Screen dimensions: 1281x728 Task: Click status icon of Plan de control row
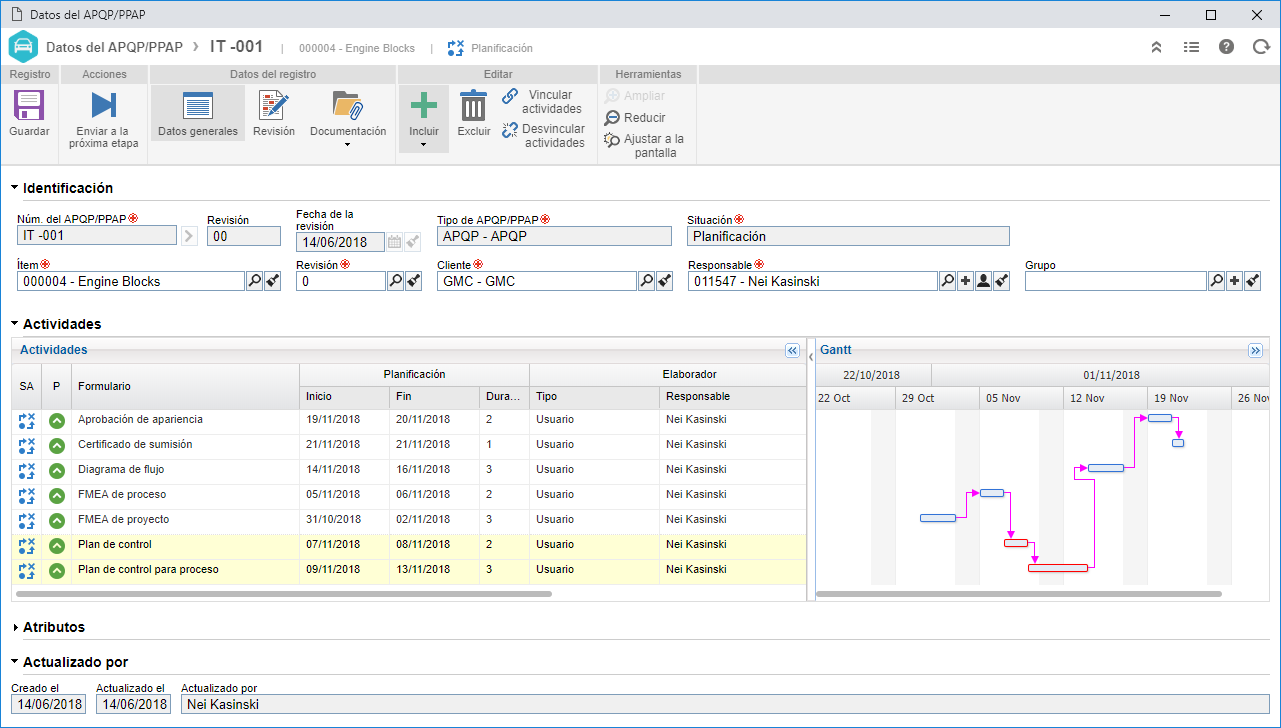57,545
